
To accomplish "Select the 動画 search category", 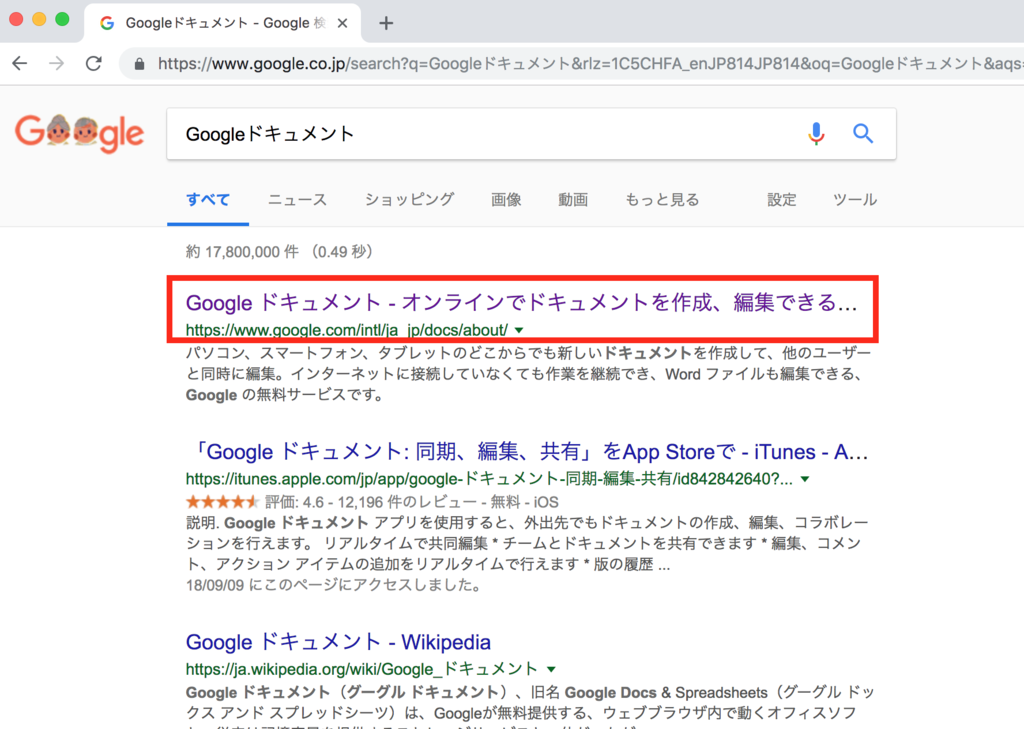I will [x=573, y=199].
